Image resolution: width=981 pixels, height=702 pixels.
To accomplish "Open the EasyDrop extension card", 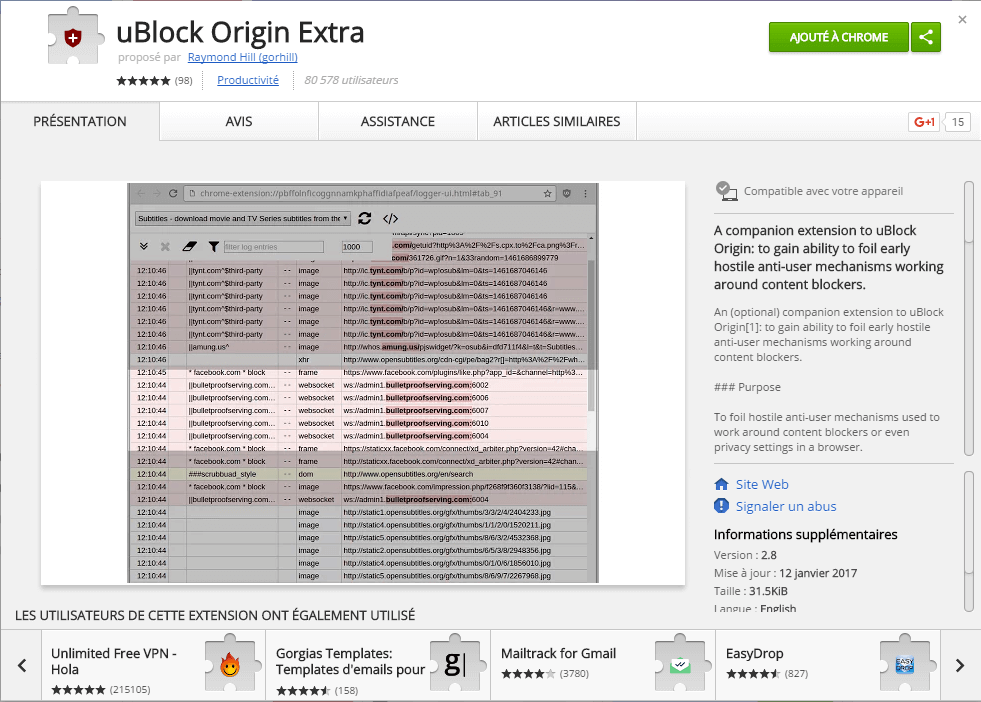I will 828,665.
